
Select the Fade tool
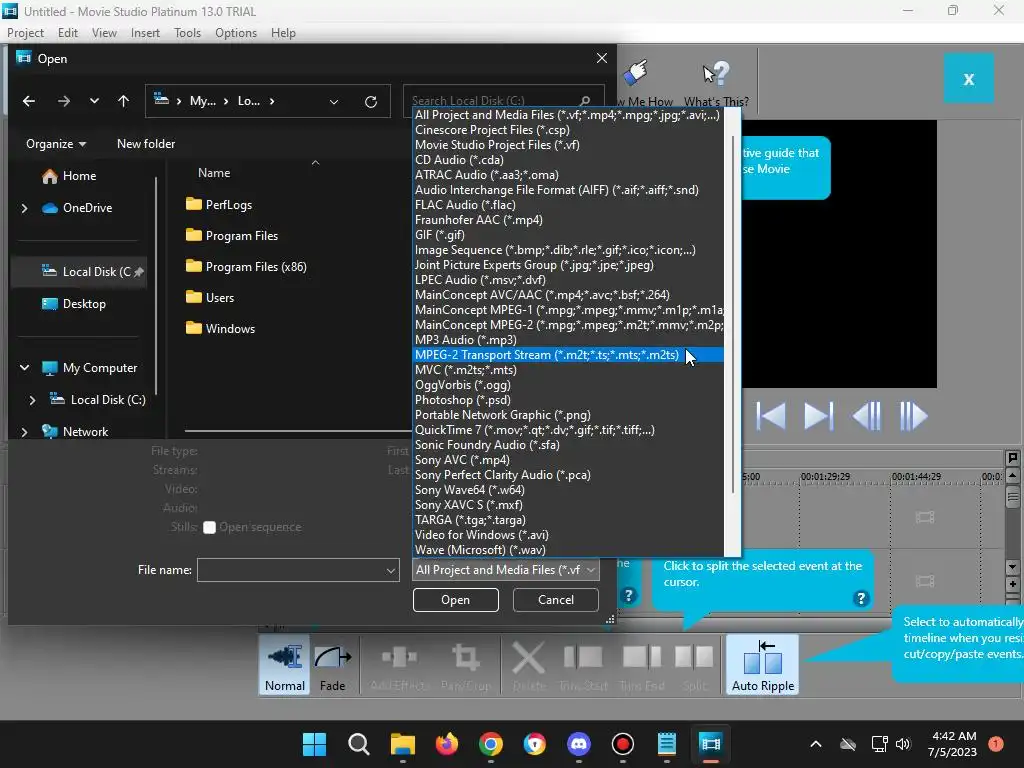(x=332, y=666)
